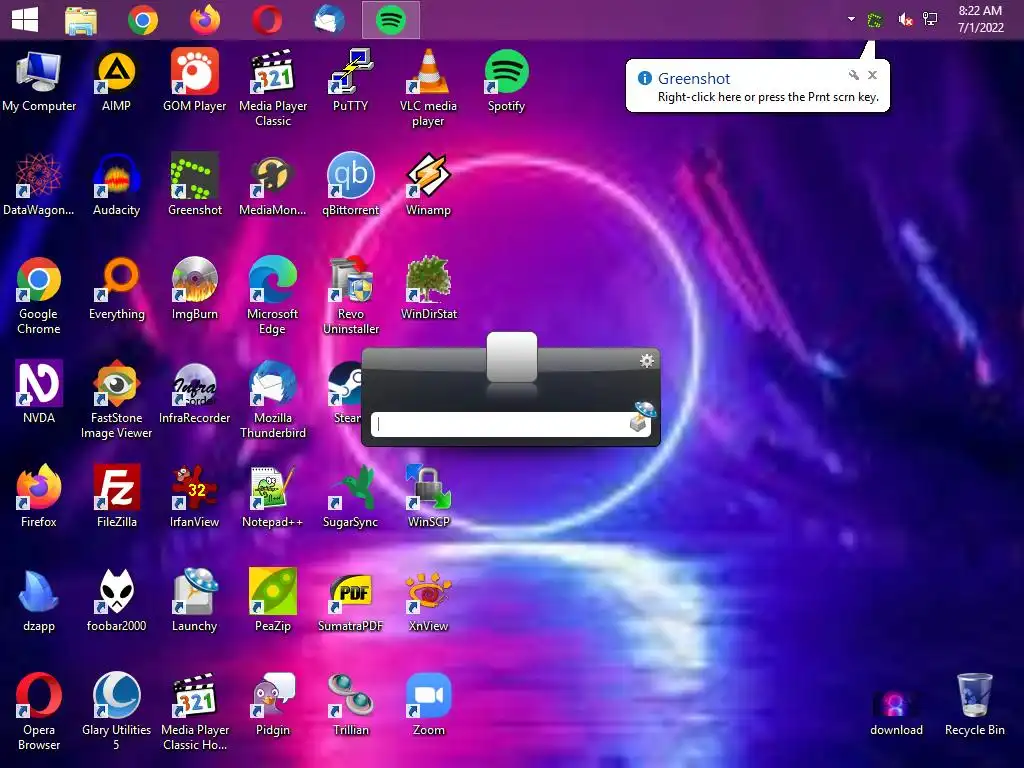This screenshot has height=768, width=1024.
Task: Open the My Computer desktop icon
Action: point(39,82)
